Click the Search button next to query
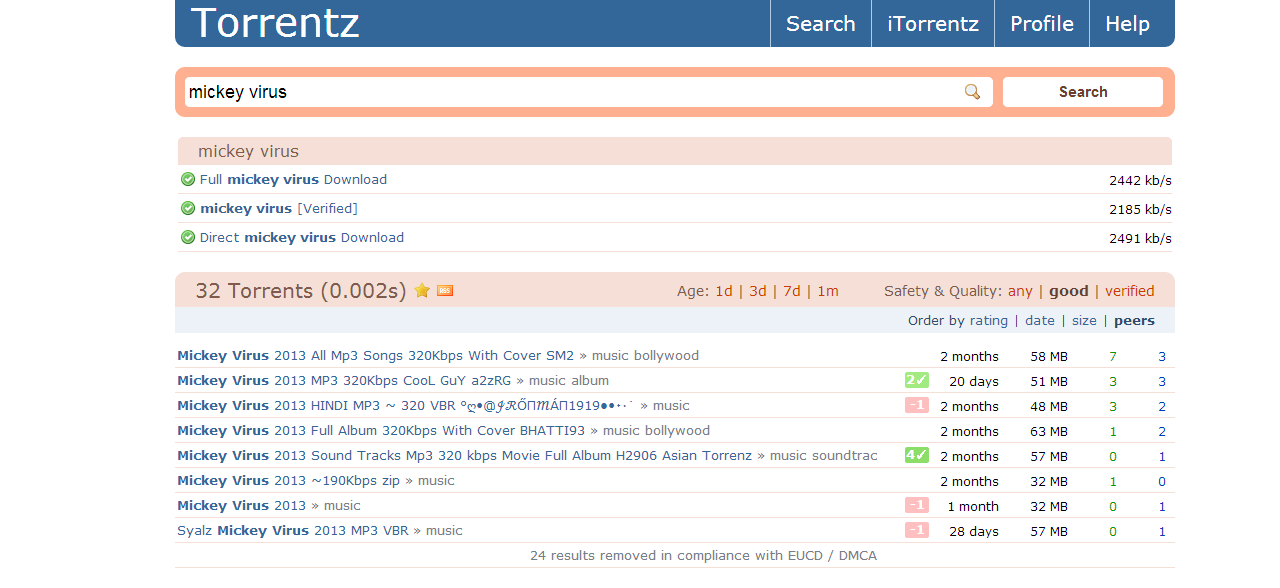The width and height of the screenshot is (1280, 588). [1083, 92]
